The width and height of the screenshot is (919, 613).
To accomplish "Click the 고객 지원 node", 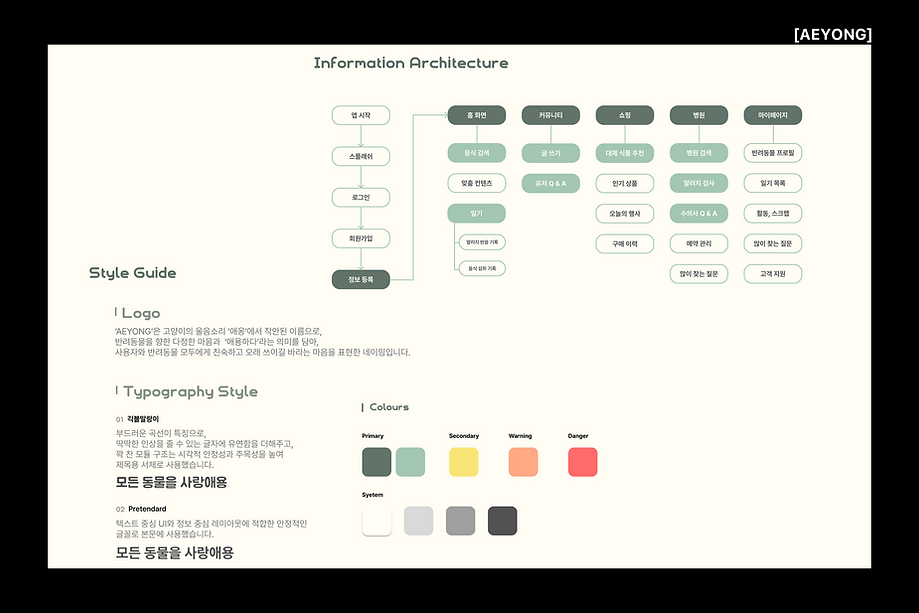I will 772,274.
